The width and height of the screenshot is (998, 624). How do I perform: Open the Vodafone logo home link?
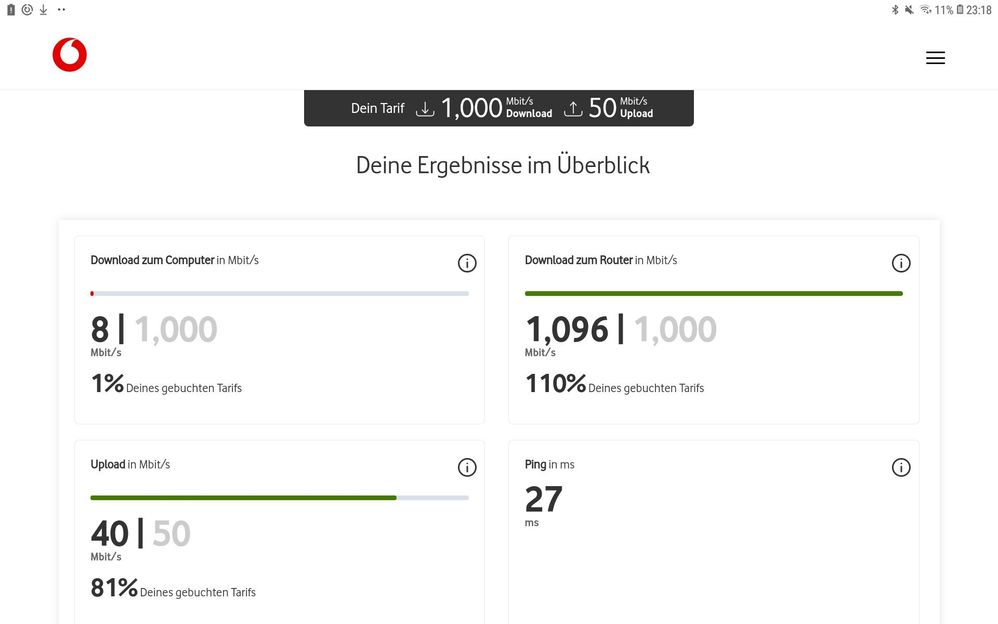coord(70,56)
